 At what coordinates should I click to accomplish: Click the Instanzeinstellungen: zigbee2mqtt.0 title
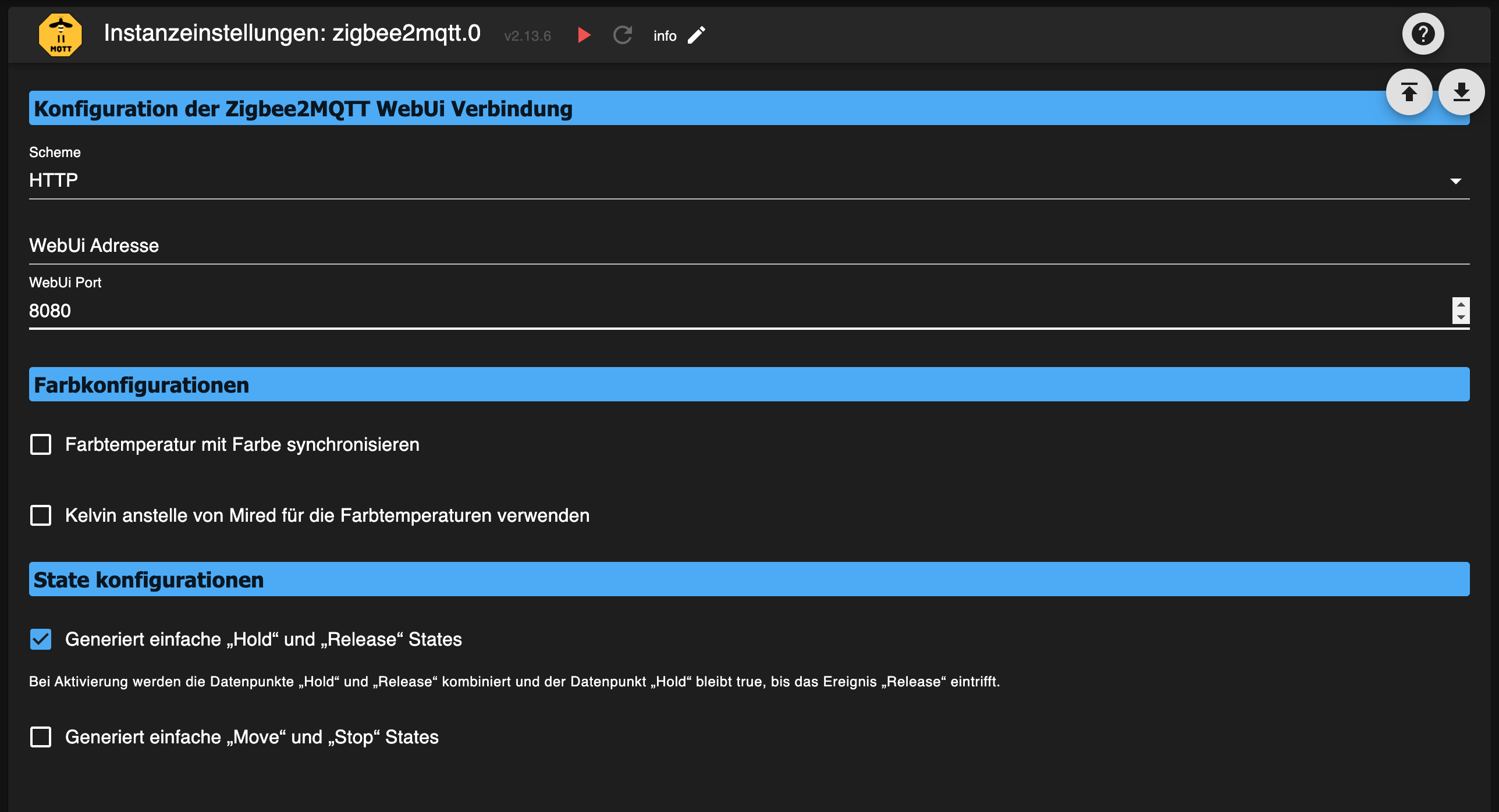pyautogui.click(x=292, y=33)
